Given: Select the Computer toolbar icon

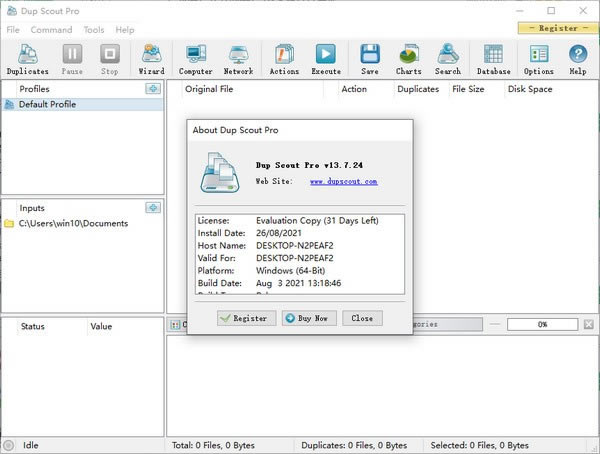Looking at the screenshot, I should point(196,59).
